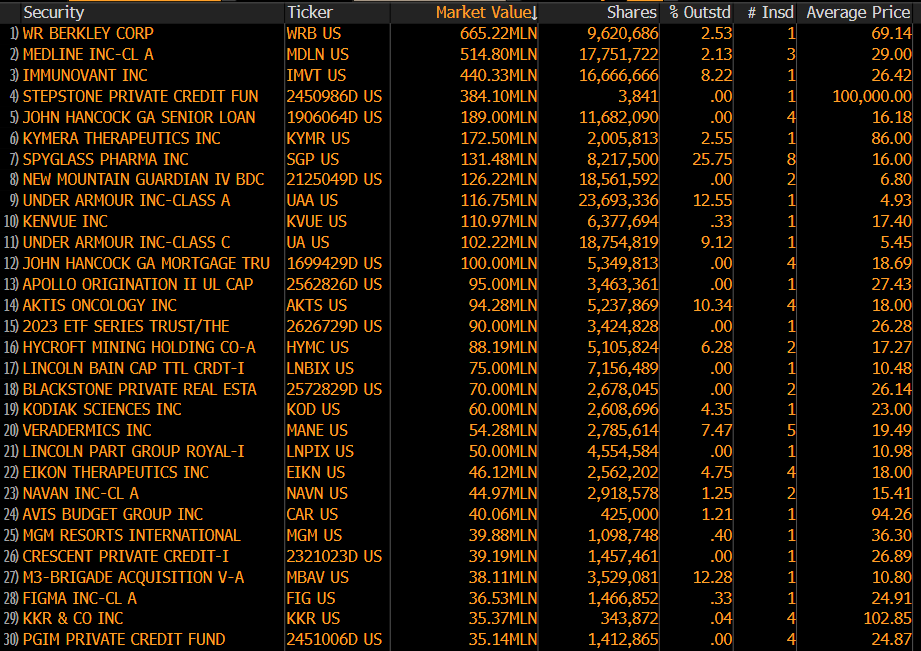921x651 pixels.
Task: Click the % Outstd column header
Action: click(x=700, y=12)
